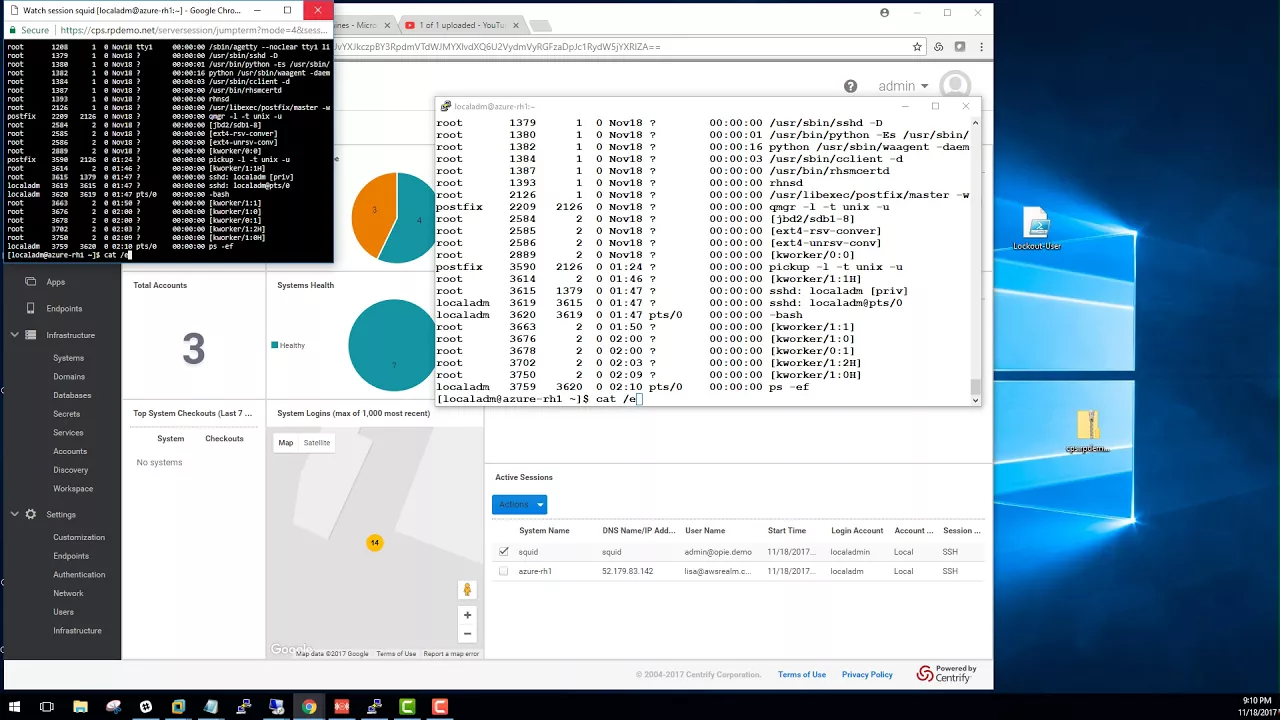Open the green Camtasia taskbar icon
Viewport: 1280px width, 720px height.
(x=407, y=707)
